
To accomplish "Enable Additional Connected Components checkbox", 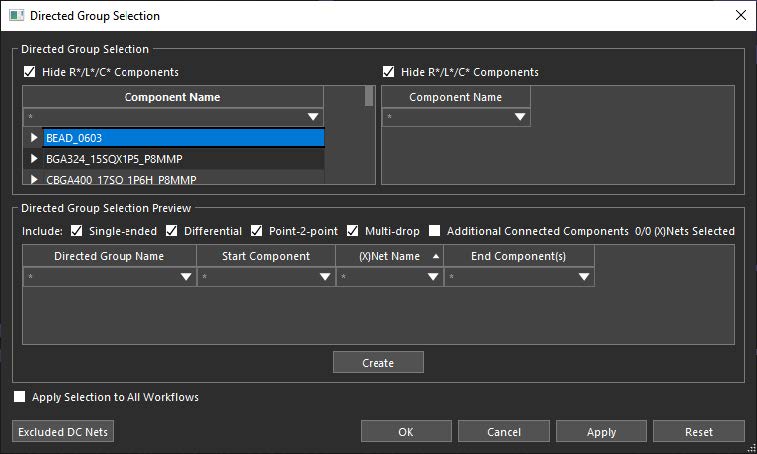I will pyautogui.click(x=435, y=231).
